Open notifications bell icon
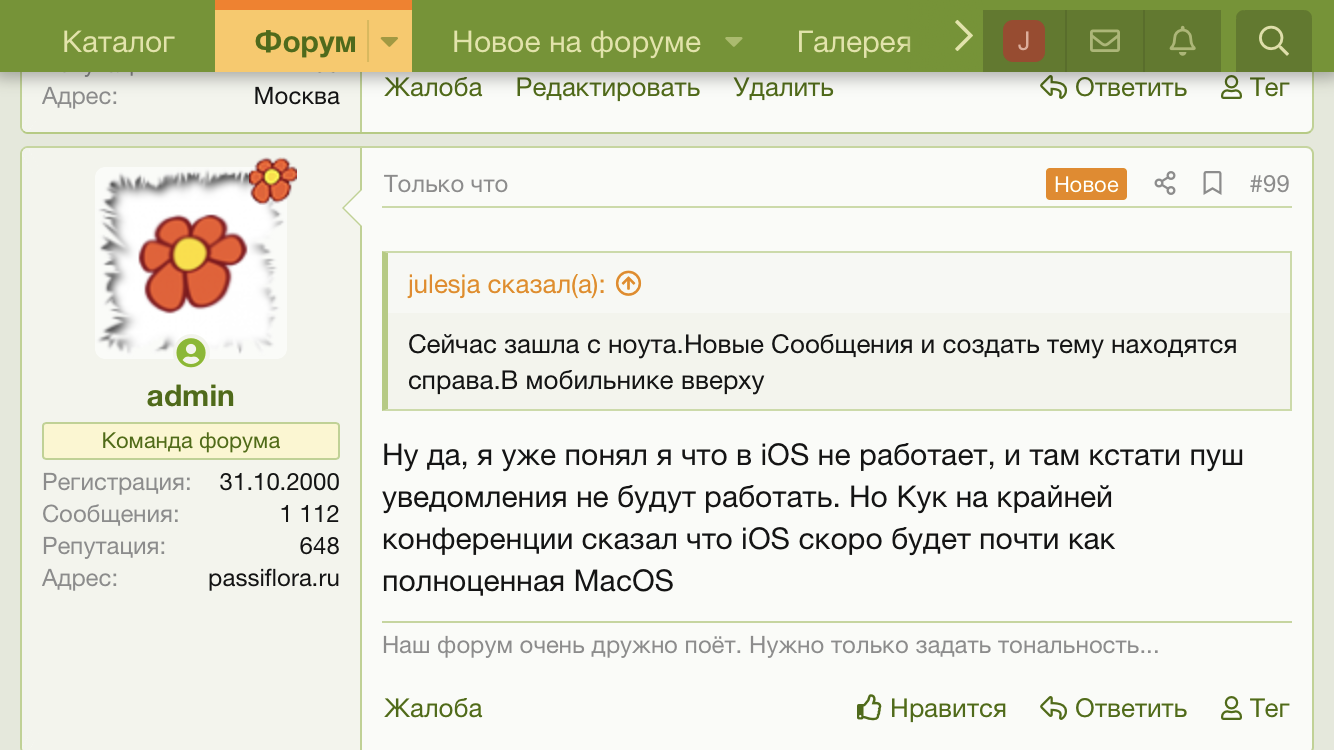 click(1182, 41)
